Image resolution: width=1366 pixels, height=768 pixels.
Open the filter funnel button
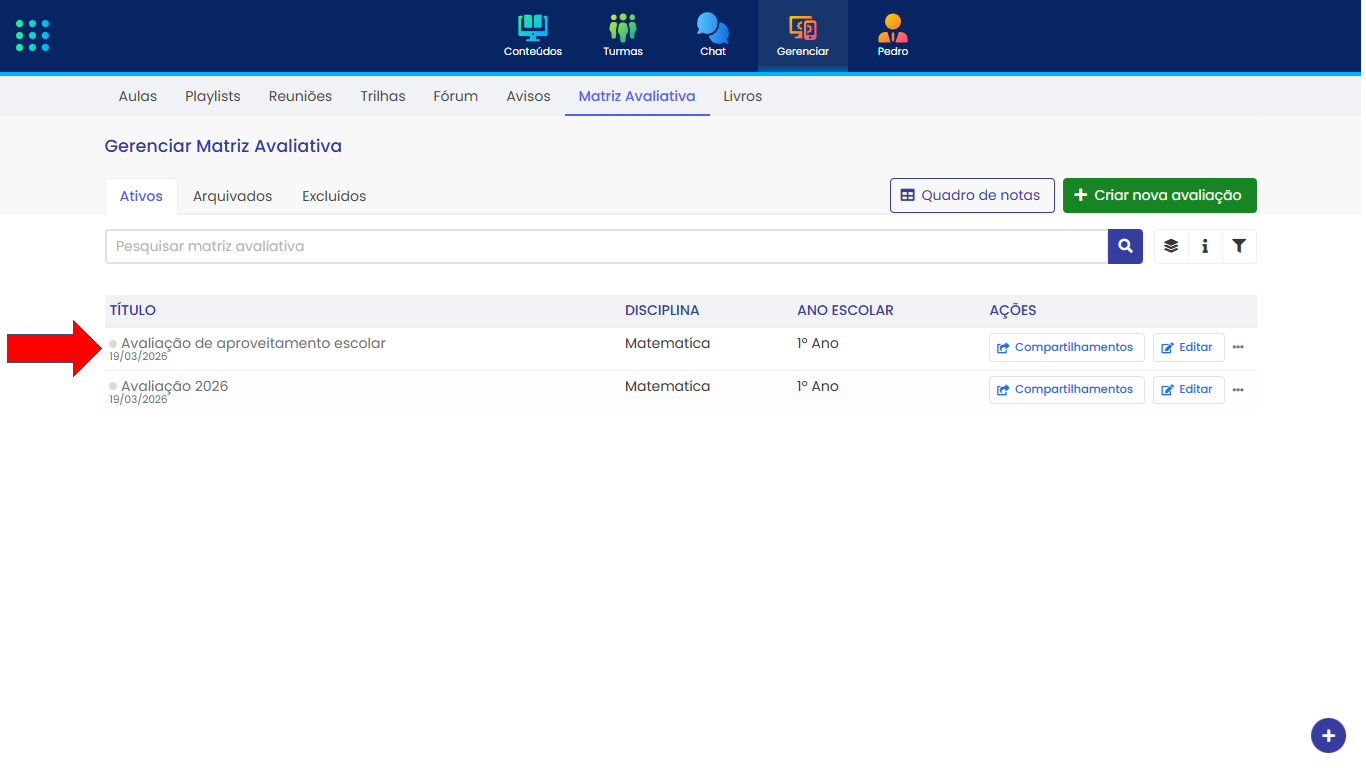click(x=1239, y=246)
